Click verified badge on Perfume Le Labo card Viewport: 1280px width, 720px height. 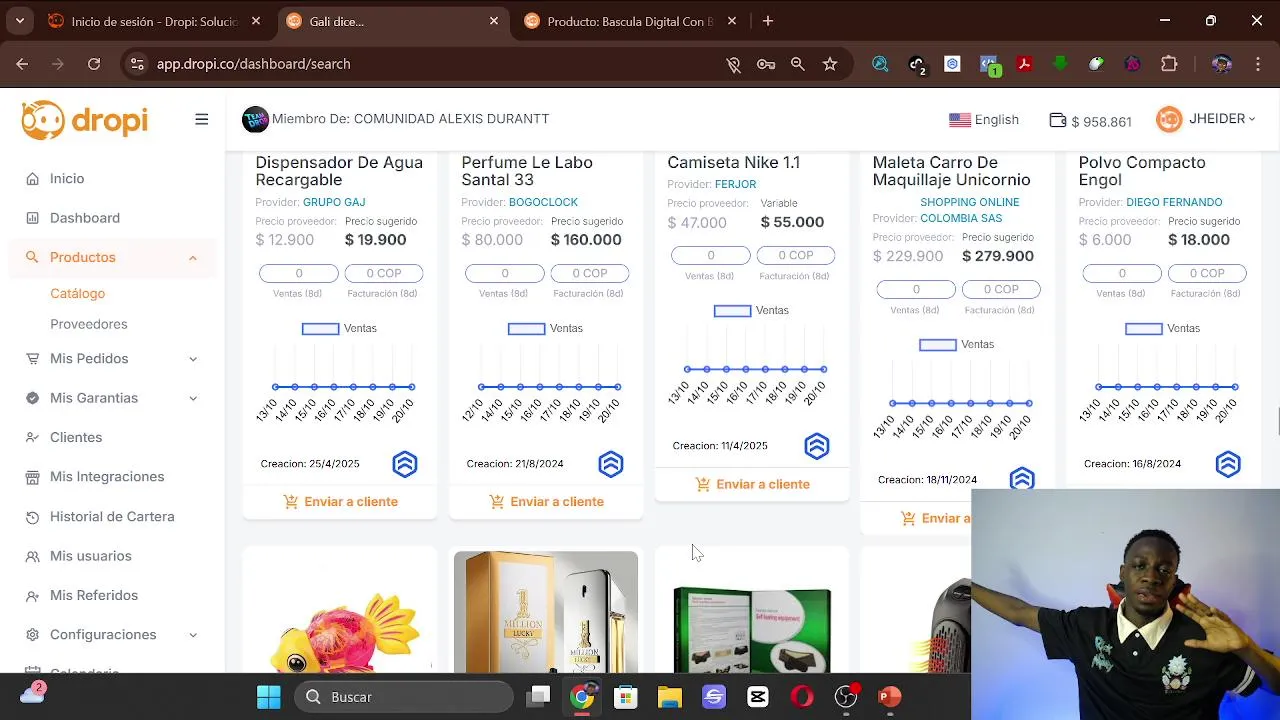(x=611, y=464)
